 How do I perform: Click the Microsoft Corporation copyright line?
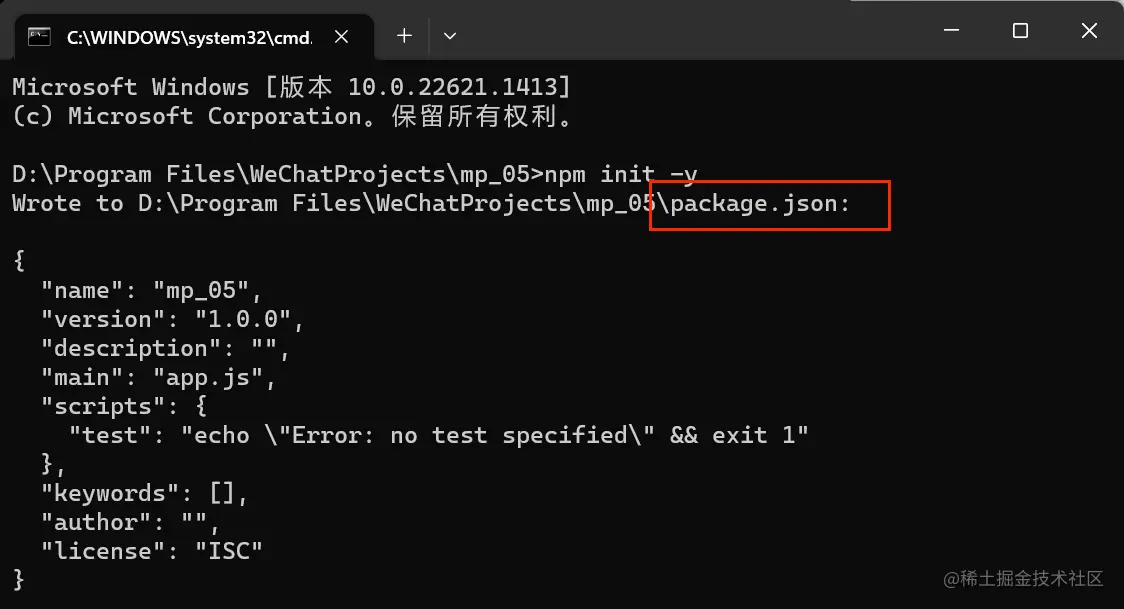tap(294, 116)
